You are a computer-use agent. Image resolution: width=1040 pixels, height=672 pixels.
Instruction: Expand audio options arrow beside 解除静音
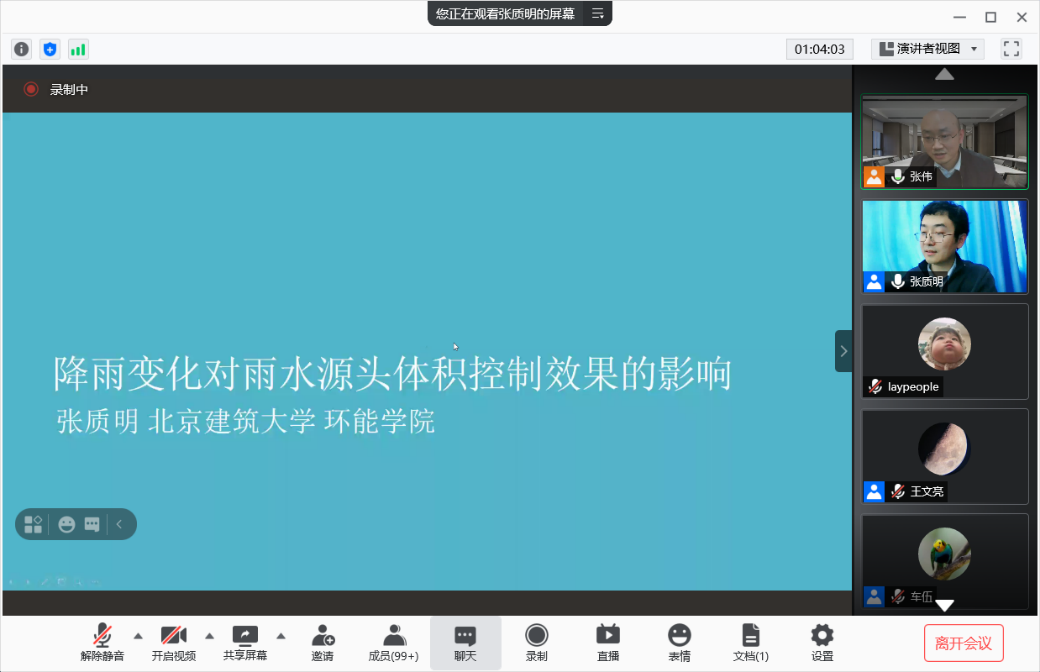138,635
